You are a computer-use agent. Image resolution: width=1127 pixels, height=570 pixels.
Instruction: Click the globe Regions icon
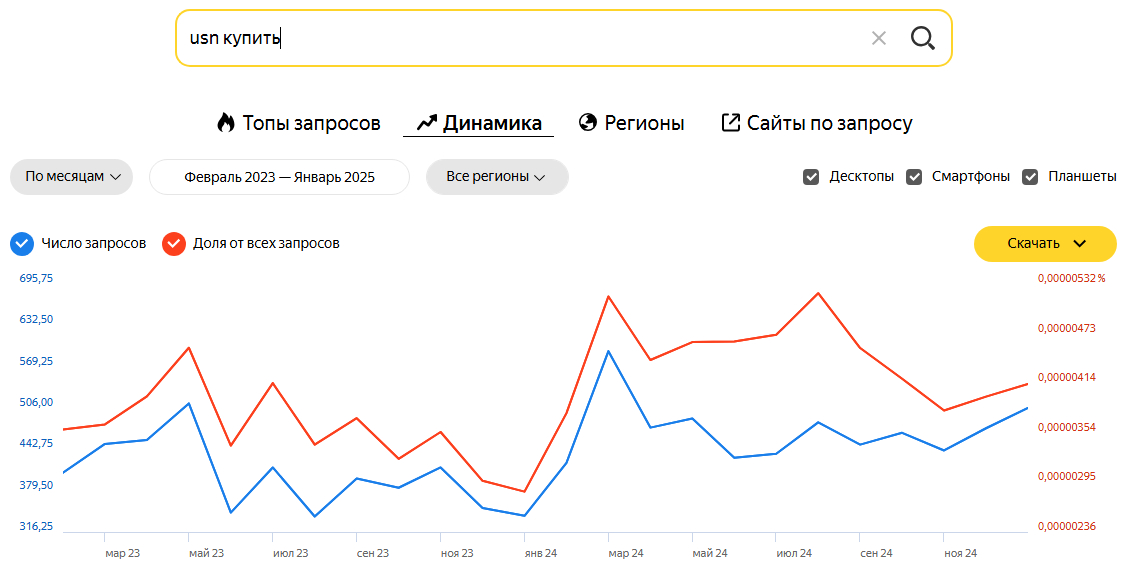coord(588,123)
